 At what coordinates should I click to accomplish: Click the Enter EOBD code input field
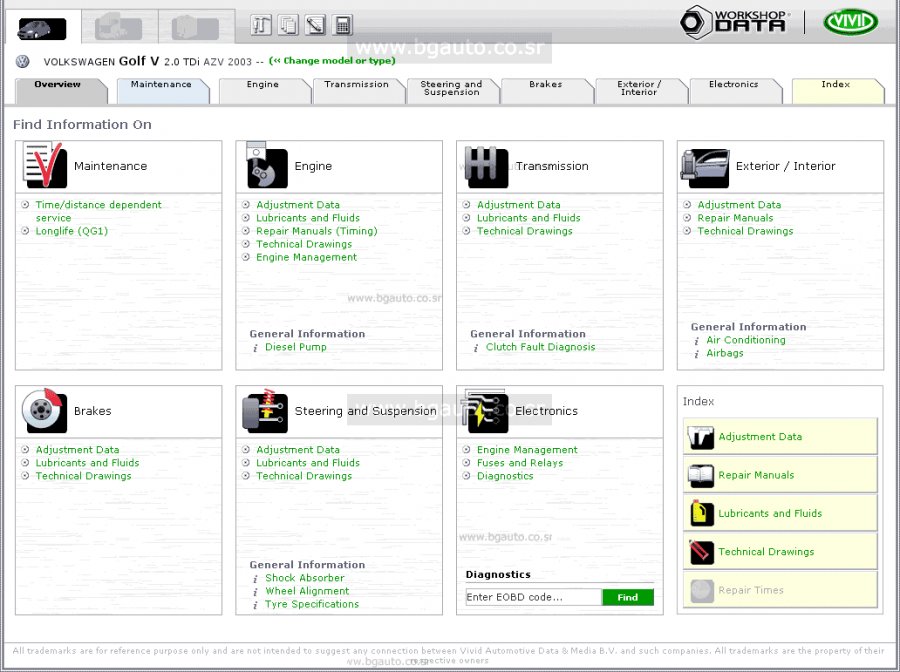pos(534,597)
